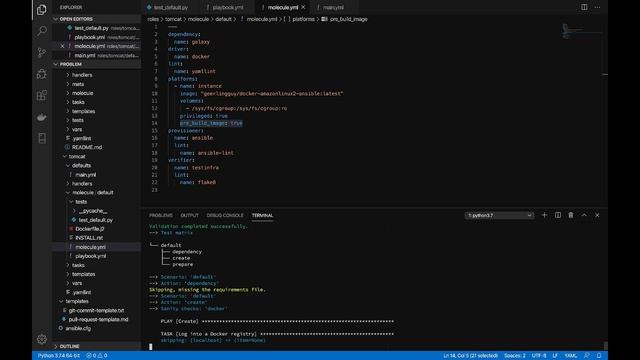Open INSTALL.rst in explorer tree
Viewport: 640px width, 360px height.
point(89,238)
